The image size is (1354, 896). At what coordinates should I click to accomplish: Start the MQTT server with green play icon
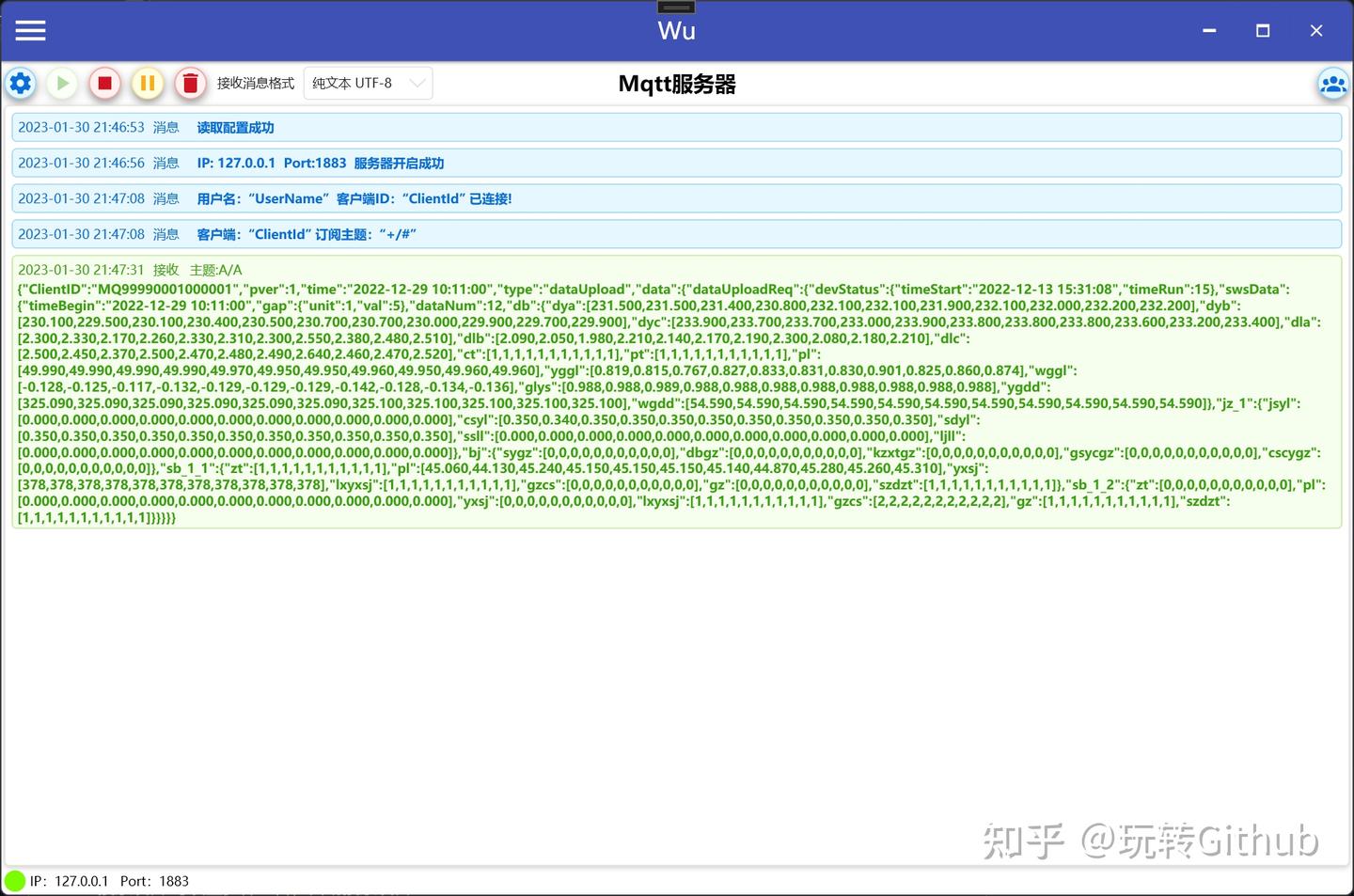point(62,83)
